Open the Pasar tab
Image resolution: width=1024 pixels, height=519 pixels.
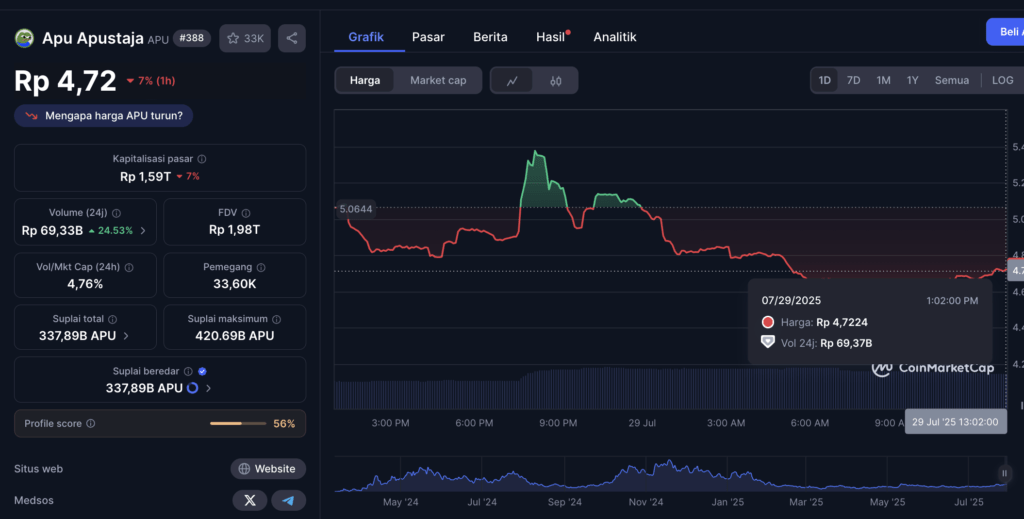(428, 37)
